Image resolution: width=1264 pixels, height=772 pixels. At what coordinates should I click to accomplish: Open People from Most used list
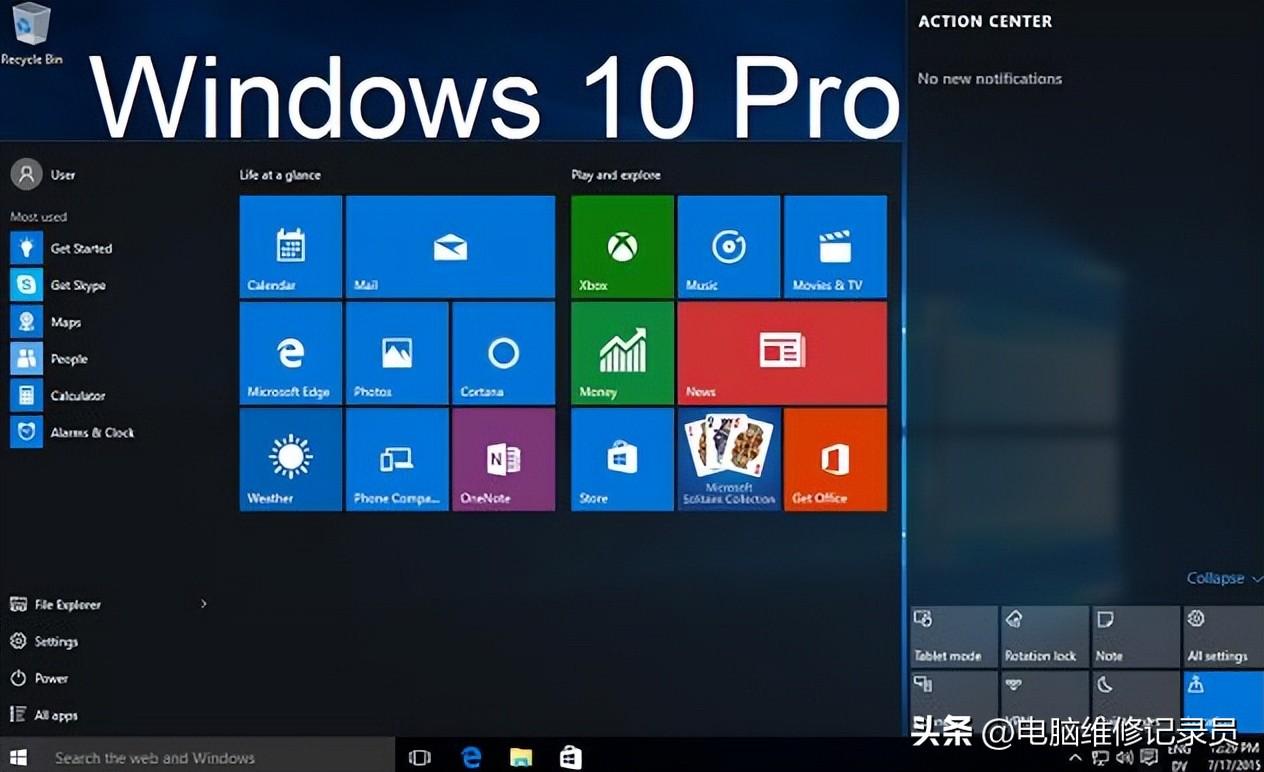click(49, 359)
